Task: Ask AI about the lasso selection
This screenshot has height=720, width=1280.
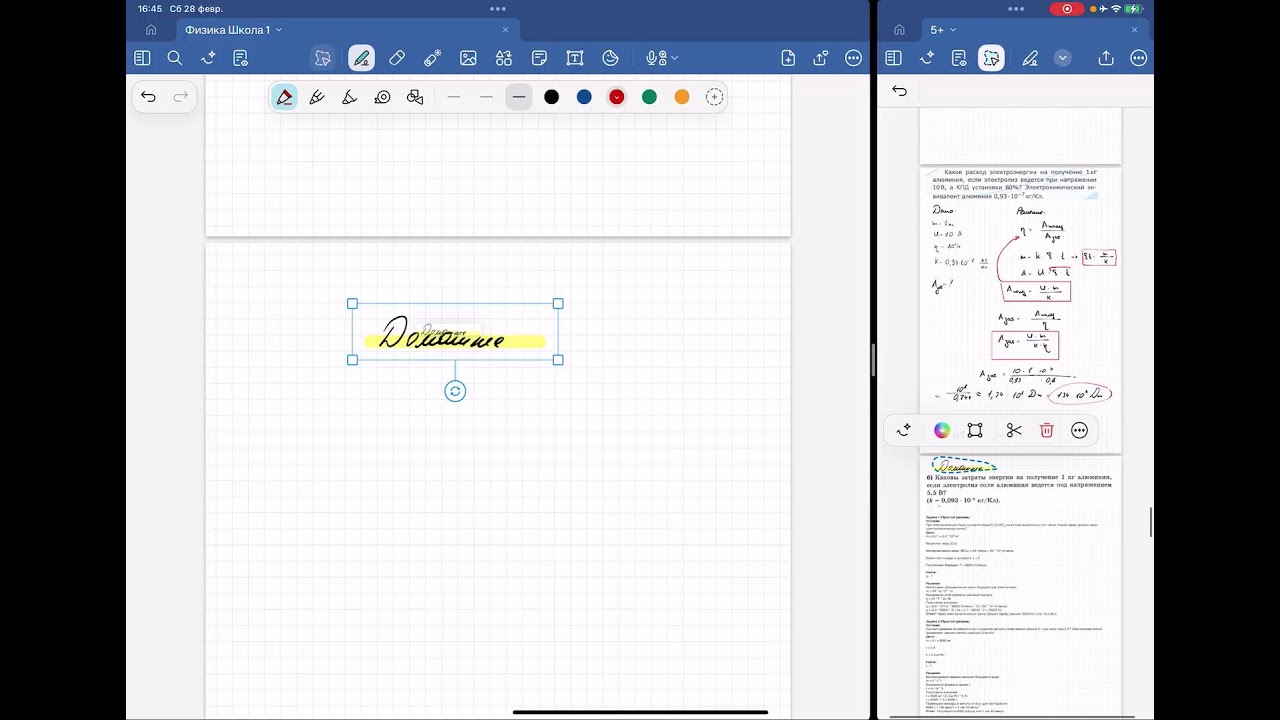Action: (904, 430)
